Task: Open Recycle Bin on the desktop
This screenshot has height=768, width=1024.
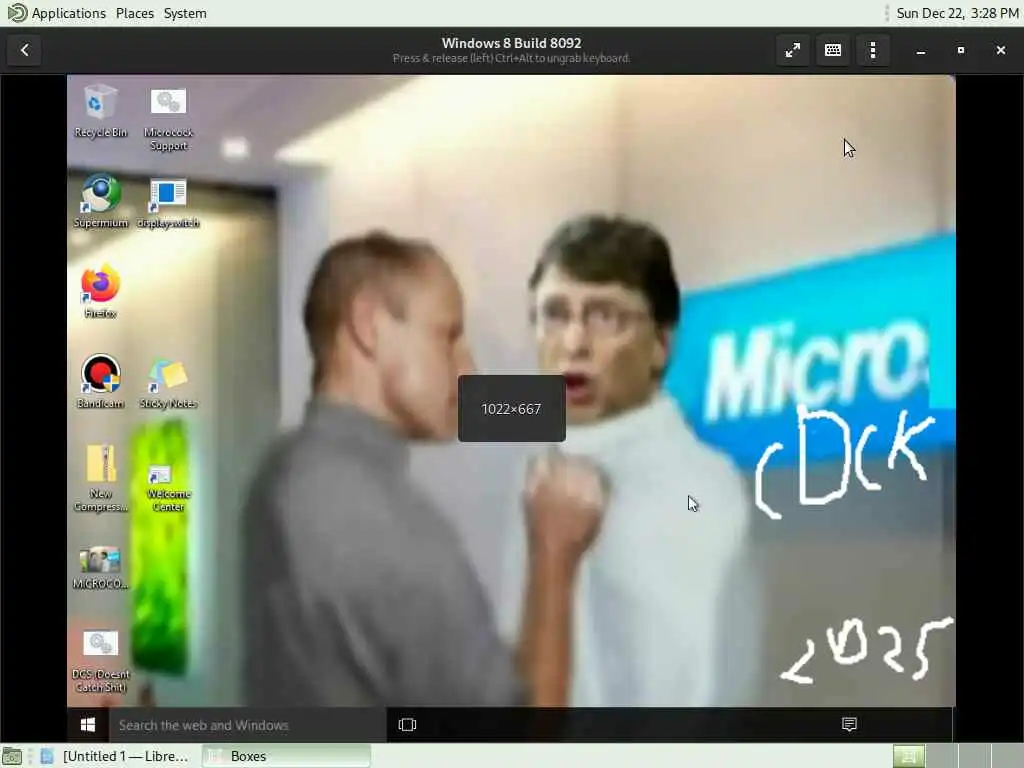Action: point(100,112)
